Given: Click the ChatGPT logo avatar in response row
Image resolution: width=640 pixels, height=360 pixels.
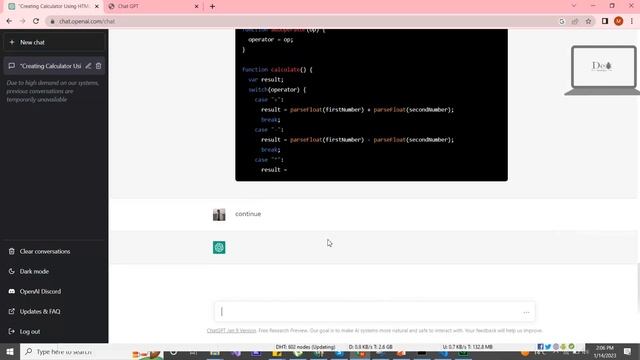Looking at the screenshot, I should click(219, 247).
